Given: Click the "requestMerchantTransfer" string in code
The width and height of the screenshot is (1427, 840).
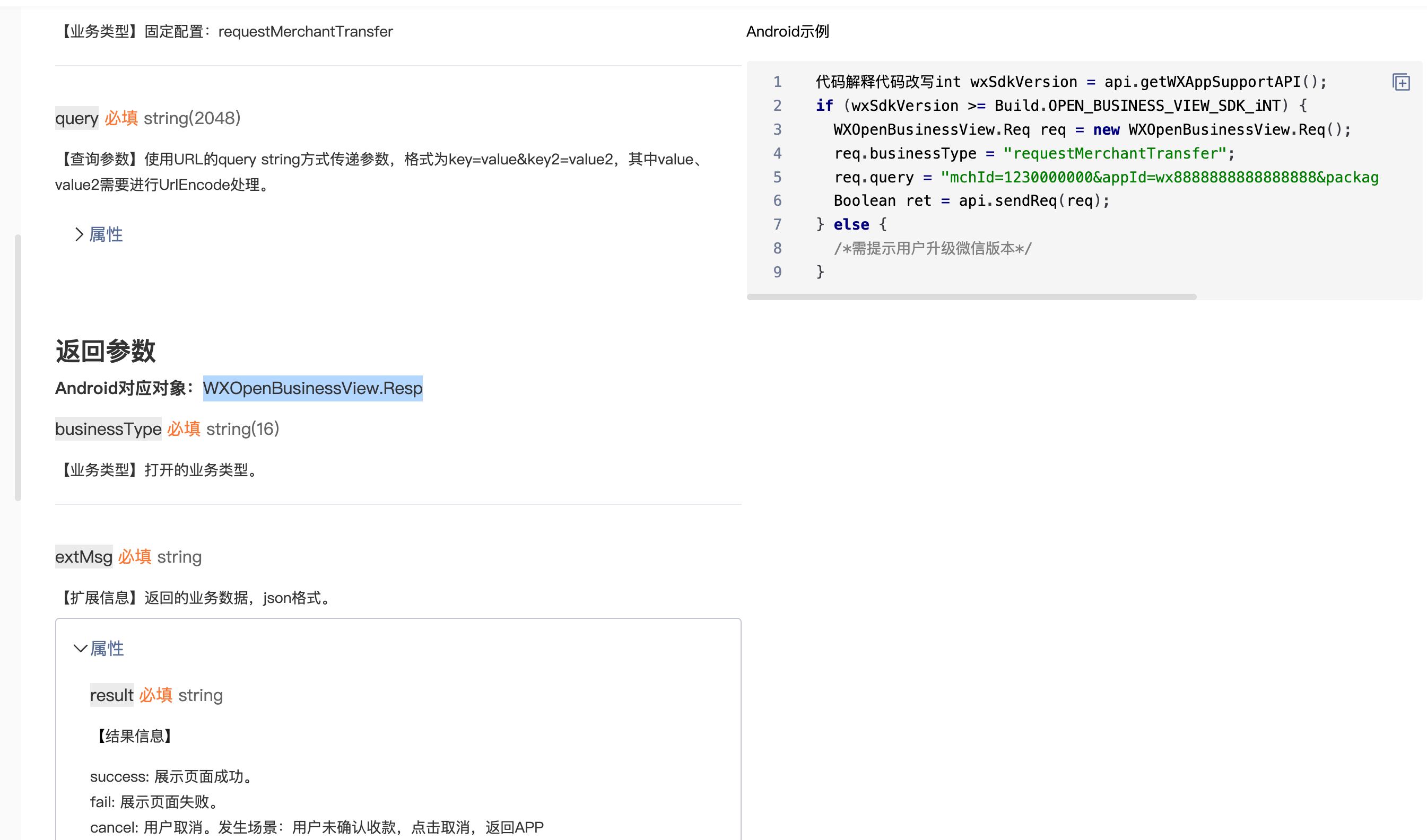Looking at the screenshot, I should click(1115, 153).
